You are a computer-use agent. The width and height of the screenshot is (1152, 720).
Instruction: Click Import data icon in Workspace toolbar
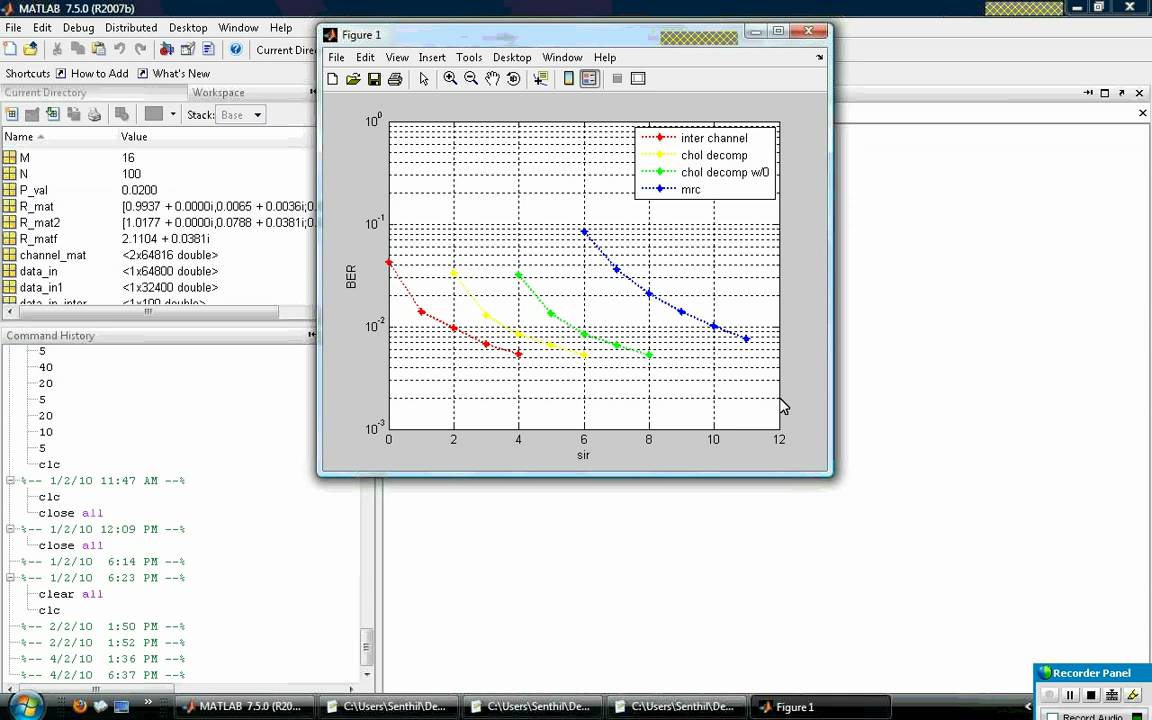pos(53,114)
